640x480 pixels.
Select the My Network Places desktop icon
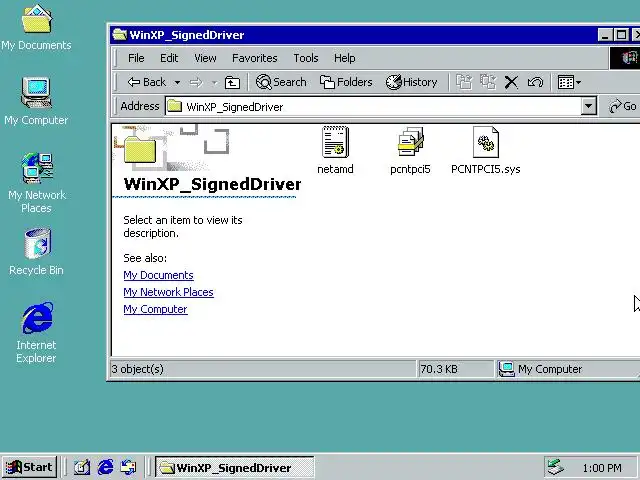pyautogui.click(x=37, y=183)
